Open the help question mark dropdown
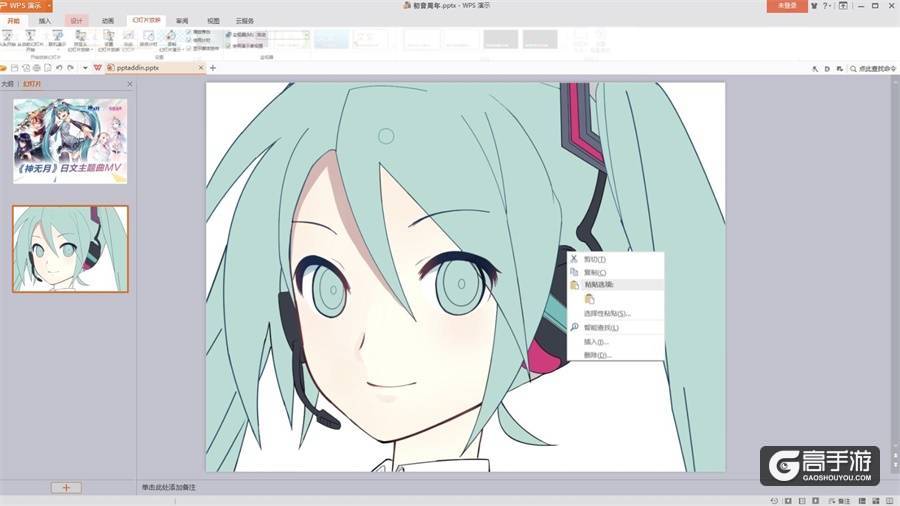Image resolution: width=900 pixels, height=506 pixels. [x=827, y=6]
